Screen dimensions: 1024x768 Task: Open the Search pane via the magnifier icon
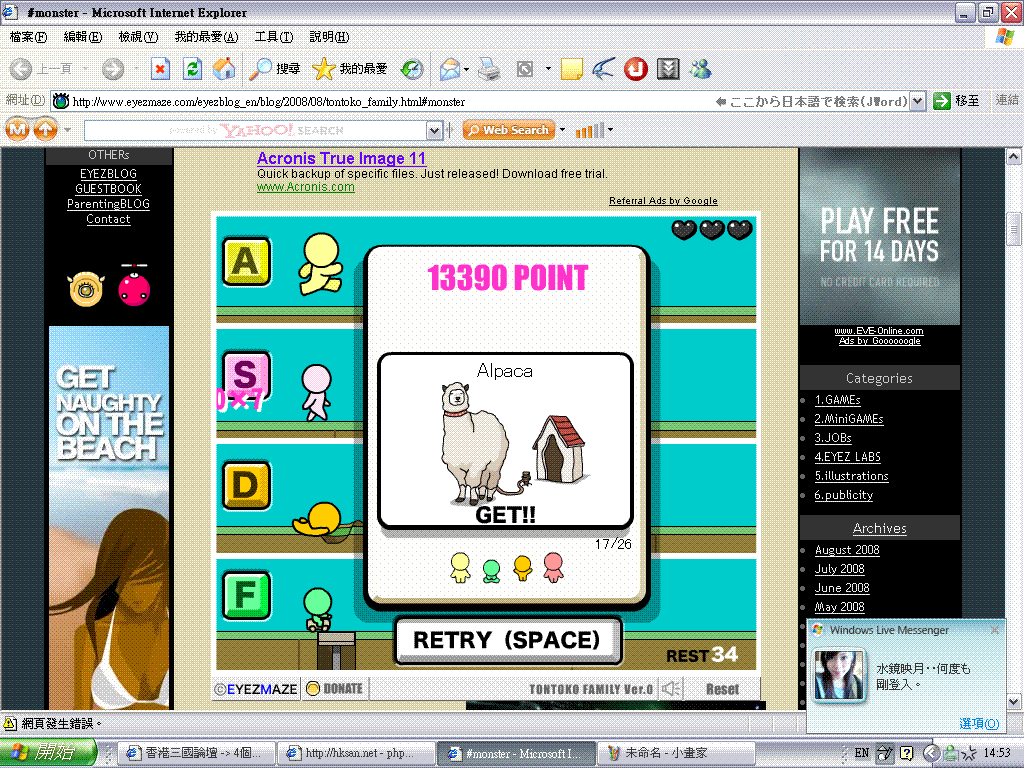pyautogui.click(x=261, y=69)
